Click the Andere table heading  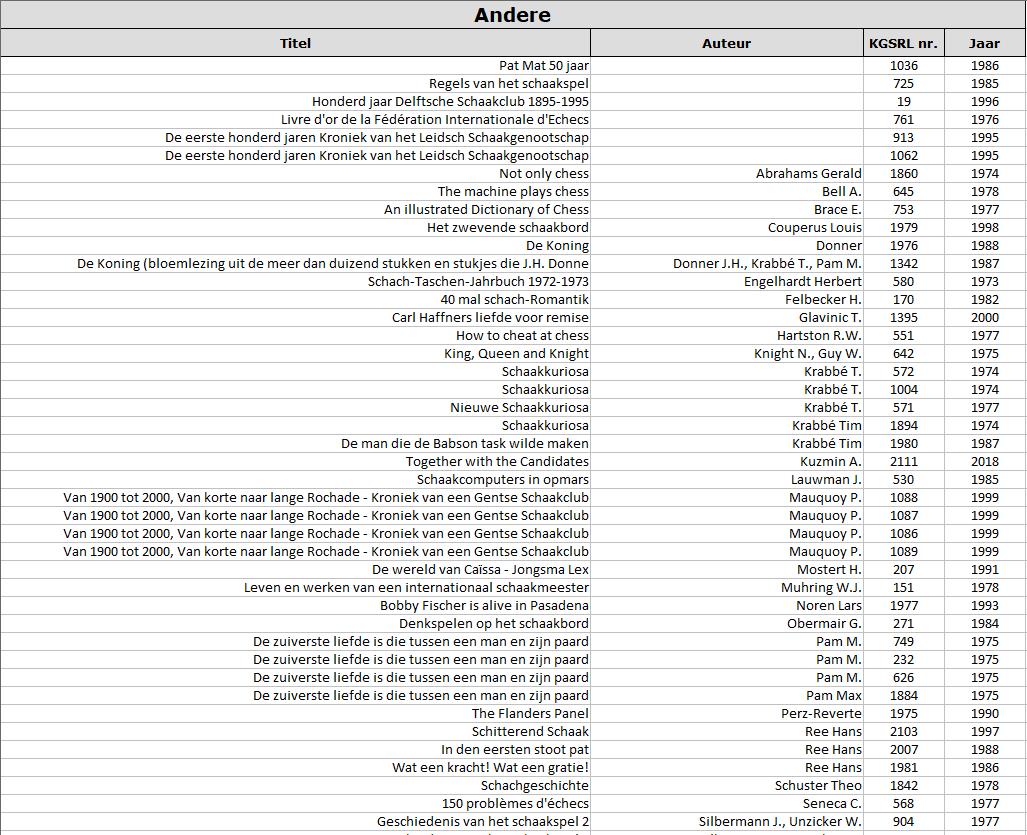pyautogui.click(x=513, y=14)
